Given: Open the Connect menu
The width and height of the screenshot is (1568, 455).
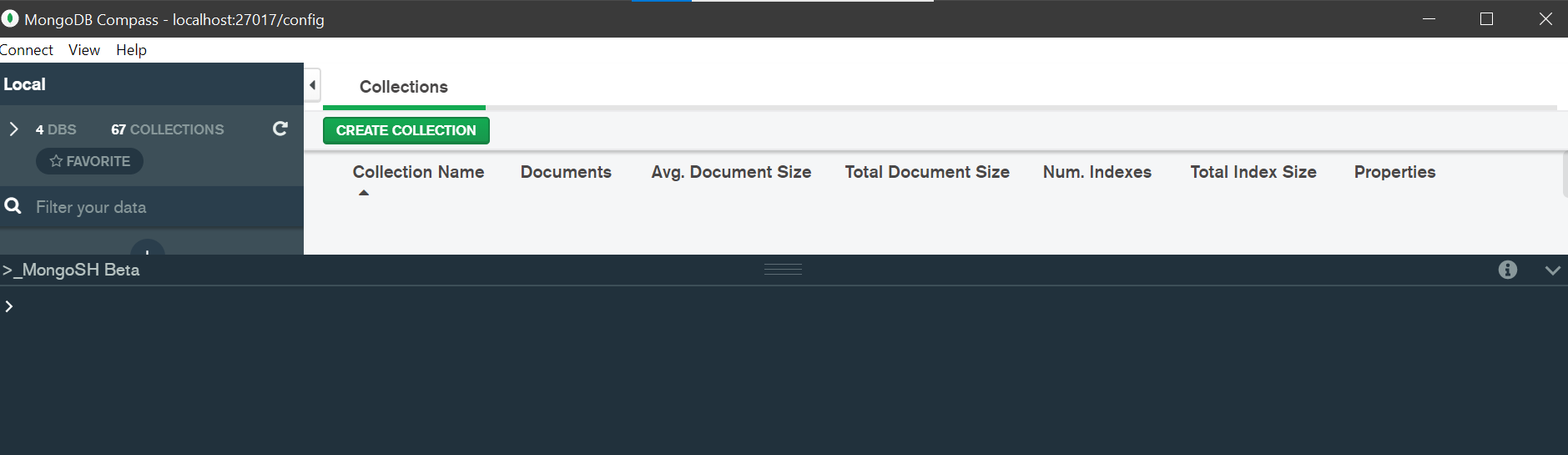Looking at the screenshot, I should (26, 50).
